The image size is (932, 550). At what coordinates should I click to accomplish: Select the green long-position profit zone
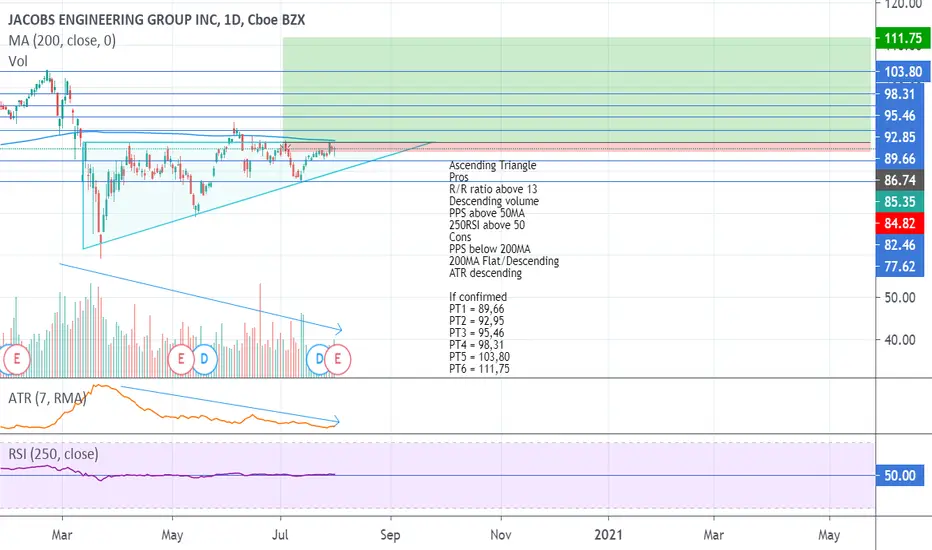click(x=577, y=90)
